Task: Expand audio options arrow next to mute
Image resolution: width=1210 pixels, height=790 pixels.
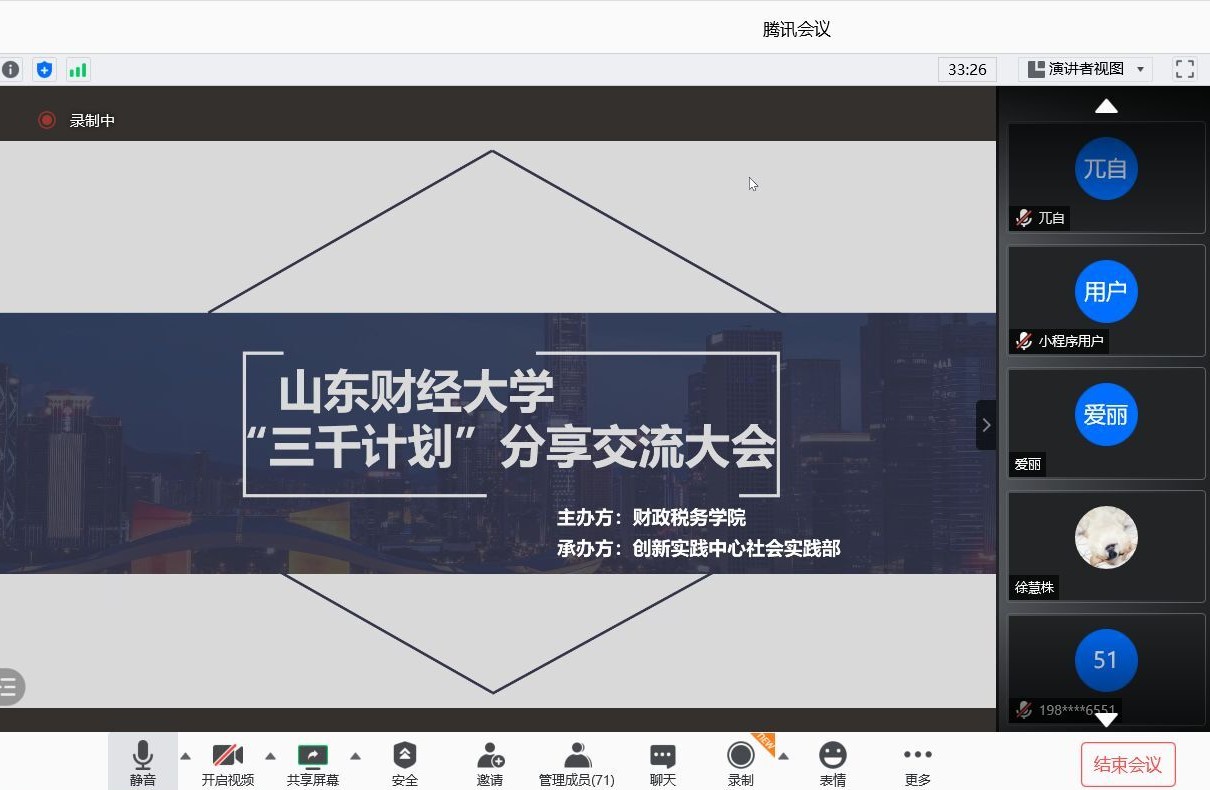Action: coord(185,756)
